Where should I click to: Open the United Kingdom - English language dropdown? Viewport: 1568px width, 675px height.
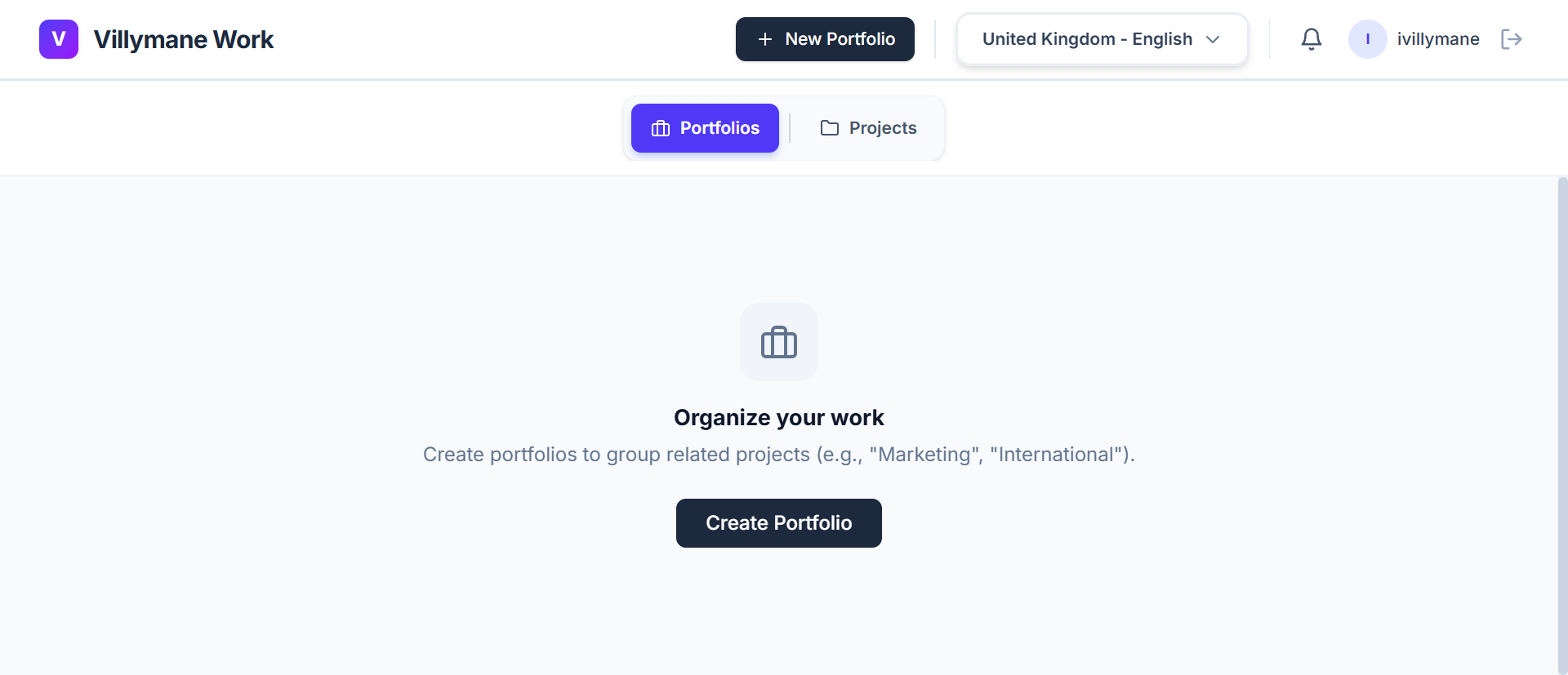click(1101, 38)
